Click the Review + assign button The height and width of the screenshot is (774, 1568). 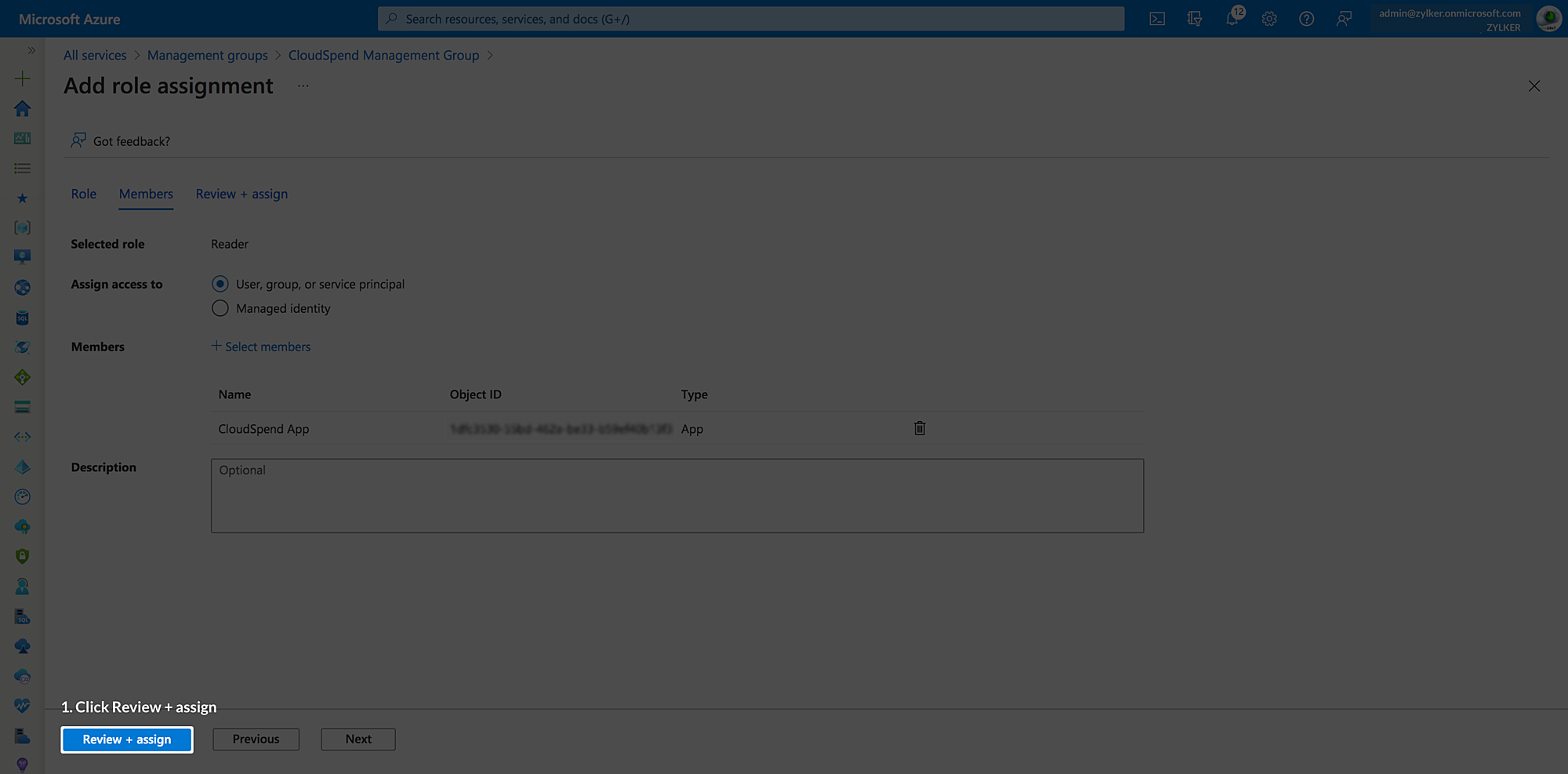(x=126, y=739)
